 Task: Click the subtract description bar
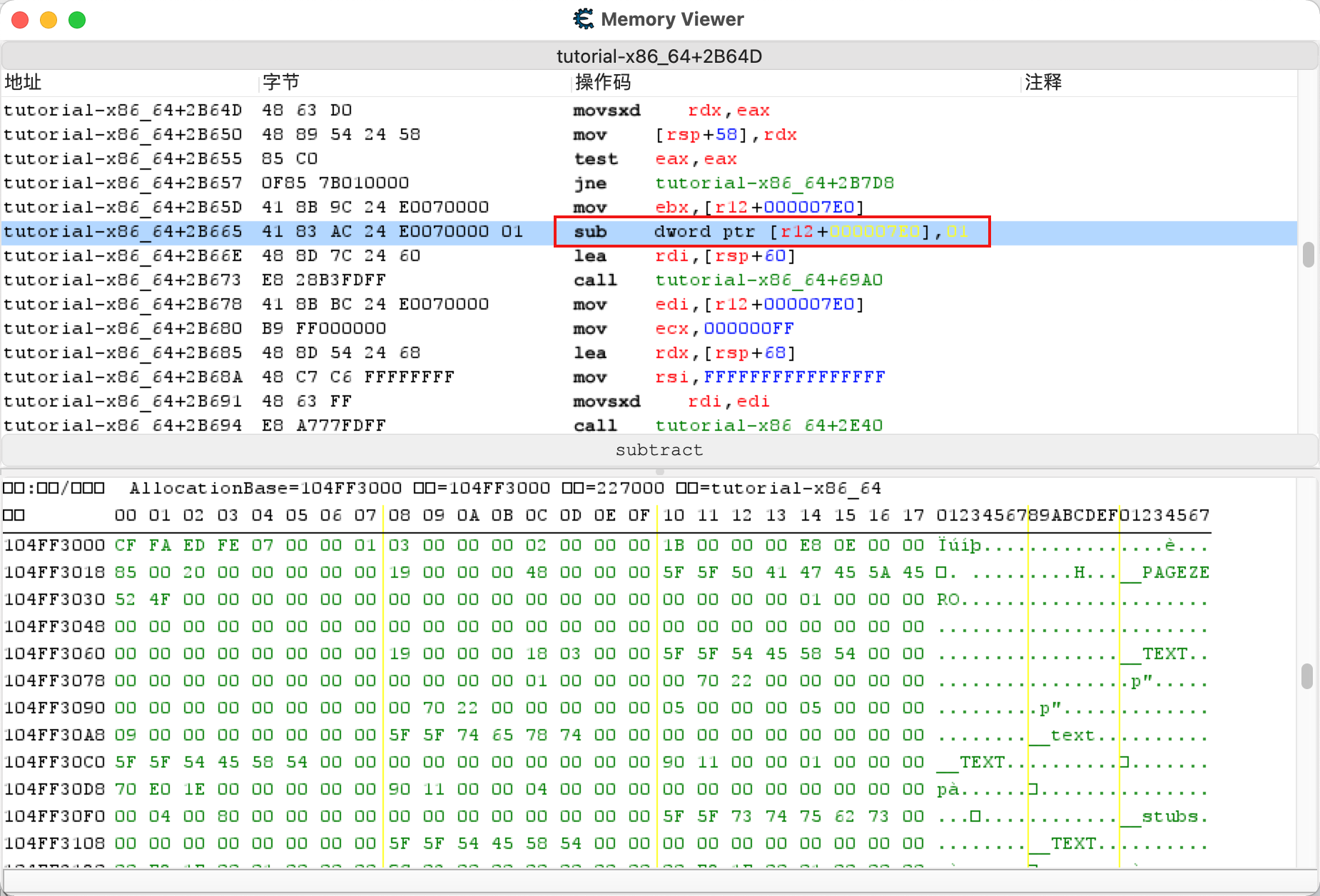[x=659, y=450]
